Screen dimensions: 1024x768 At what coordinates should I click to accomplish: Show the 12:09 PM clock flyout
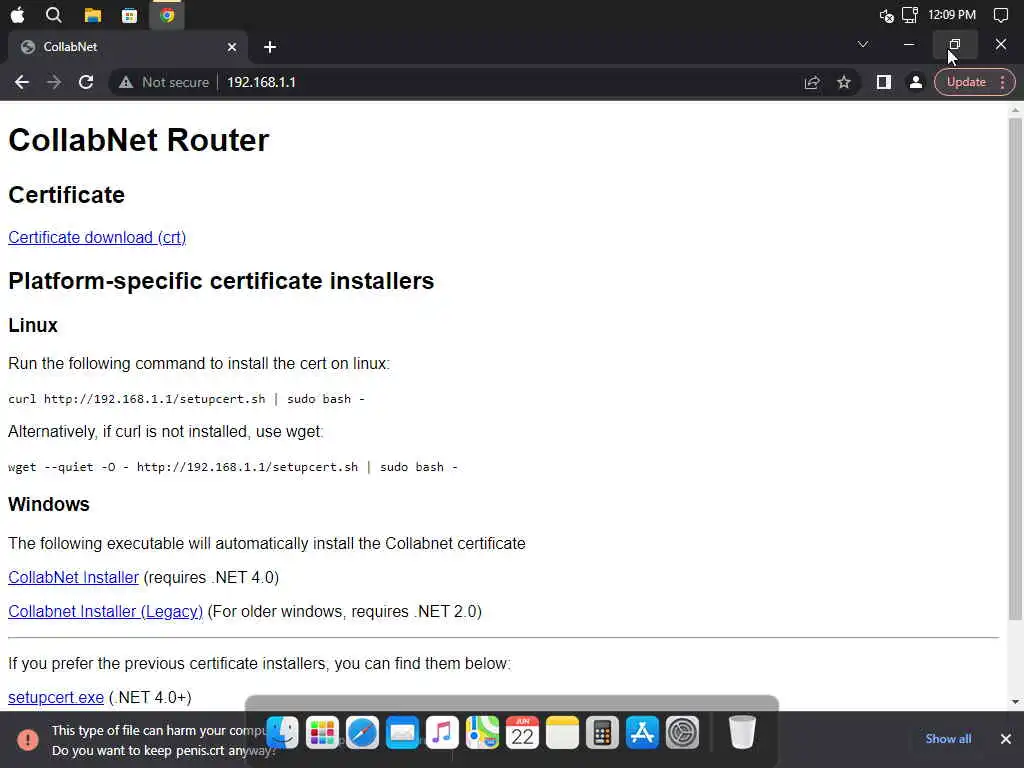(x=952, y=15)
